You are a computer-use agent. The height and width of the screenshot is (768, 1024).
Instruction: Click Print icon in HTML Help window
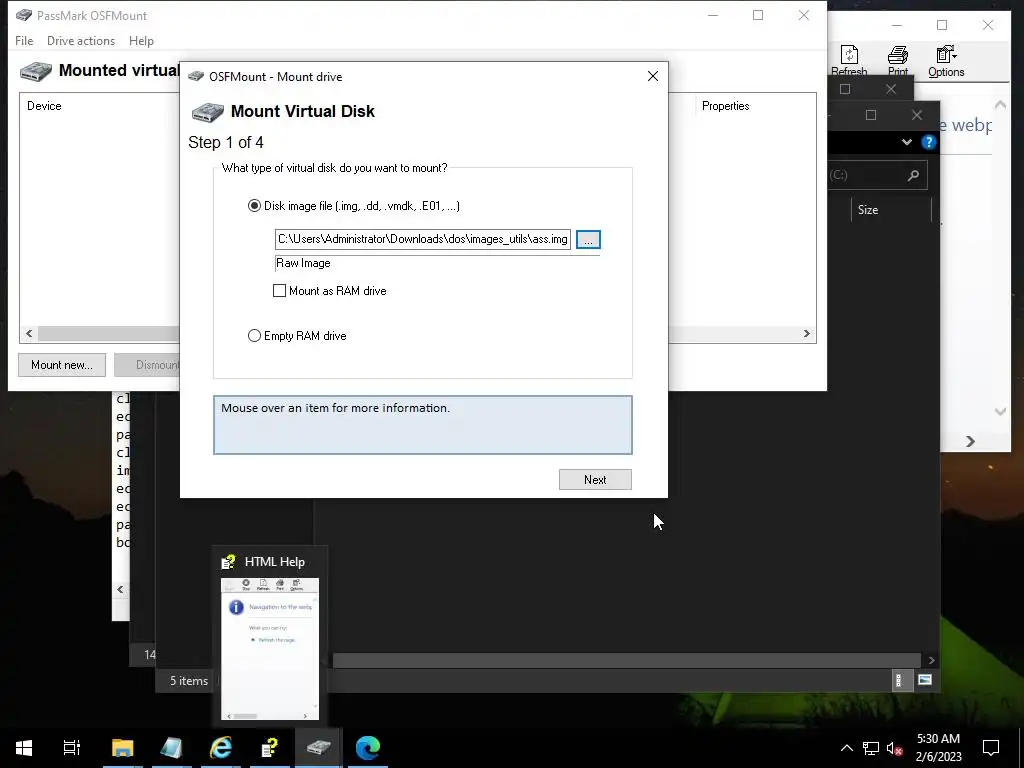point(898,61)
